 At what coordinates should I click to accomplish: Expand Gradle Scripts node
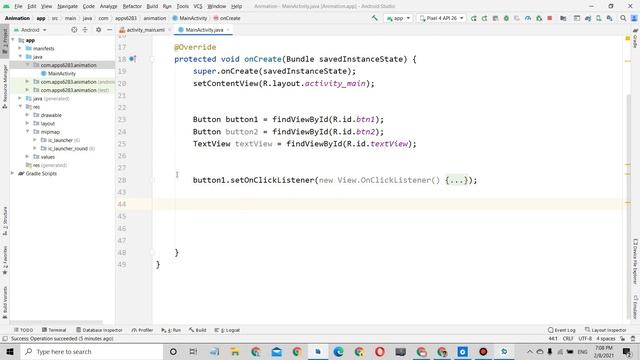(13, 173)
